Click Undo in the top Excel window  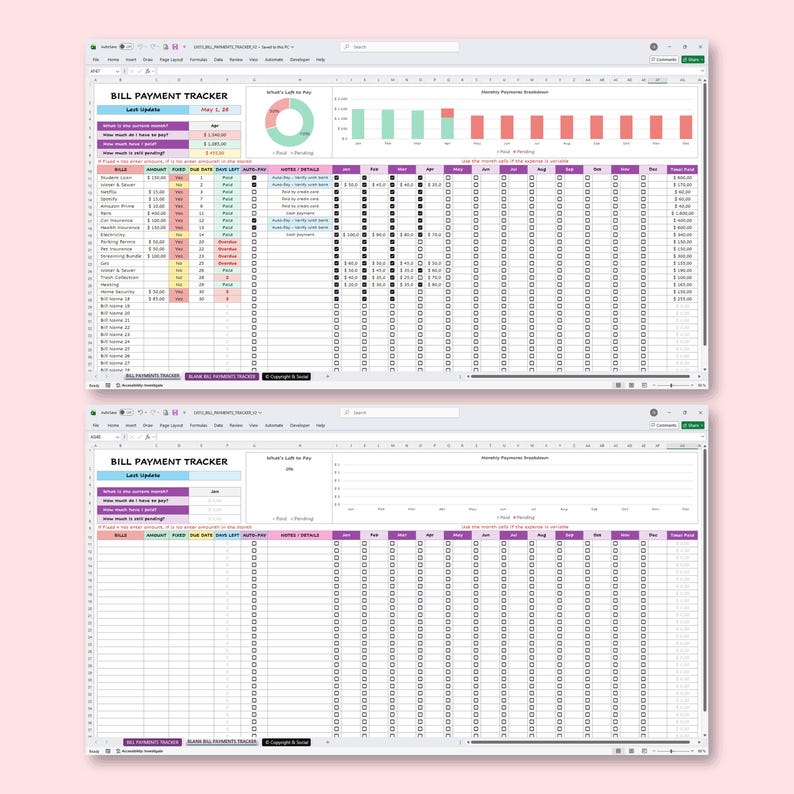pyautogui.click(x=140, y=47)
